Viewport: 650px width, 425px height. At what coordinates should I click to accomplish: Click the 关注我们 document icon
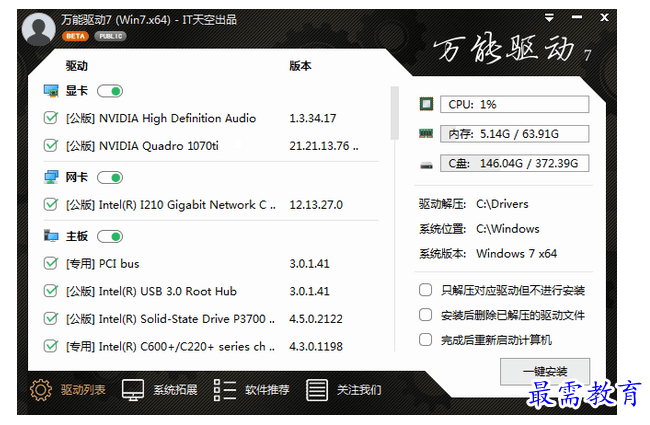tap(317, 390)
